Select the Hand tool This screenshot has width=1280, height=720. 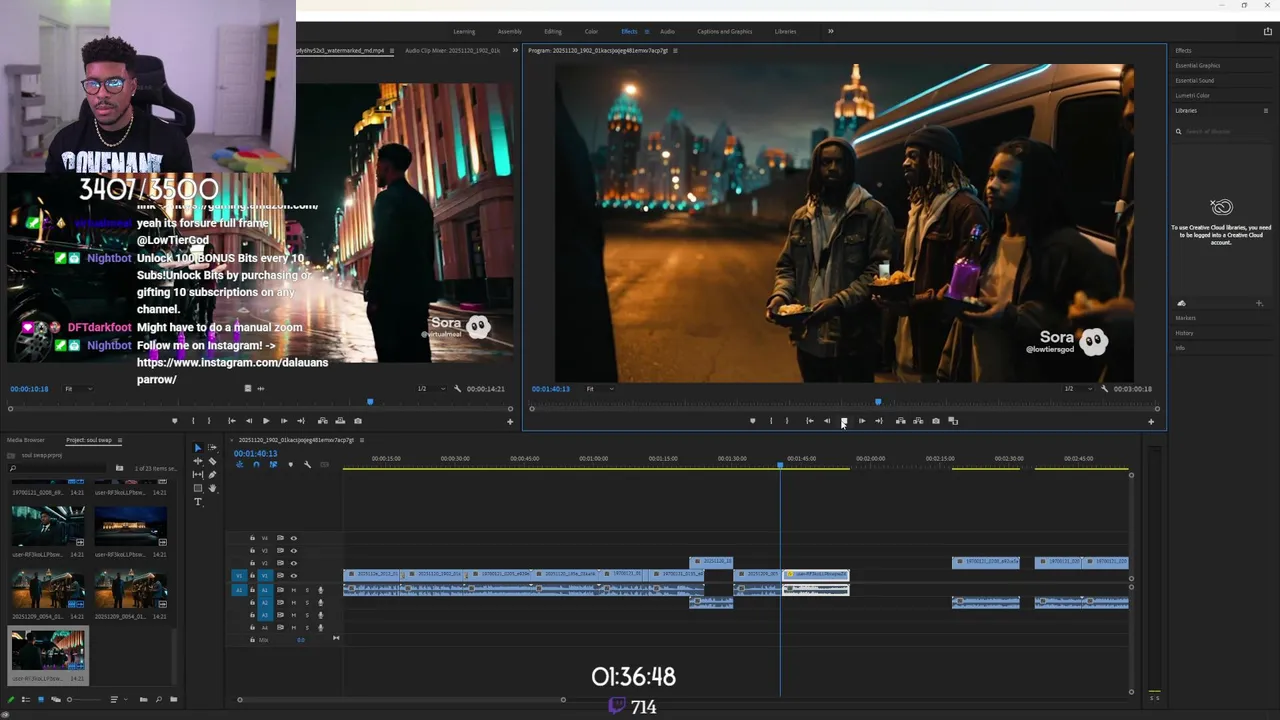pos(212,488)
